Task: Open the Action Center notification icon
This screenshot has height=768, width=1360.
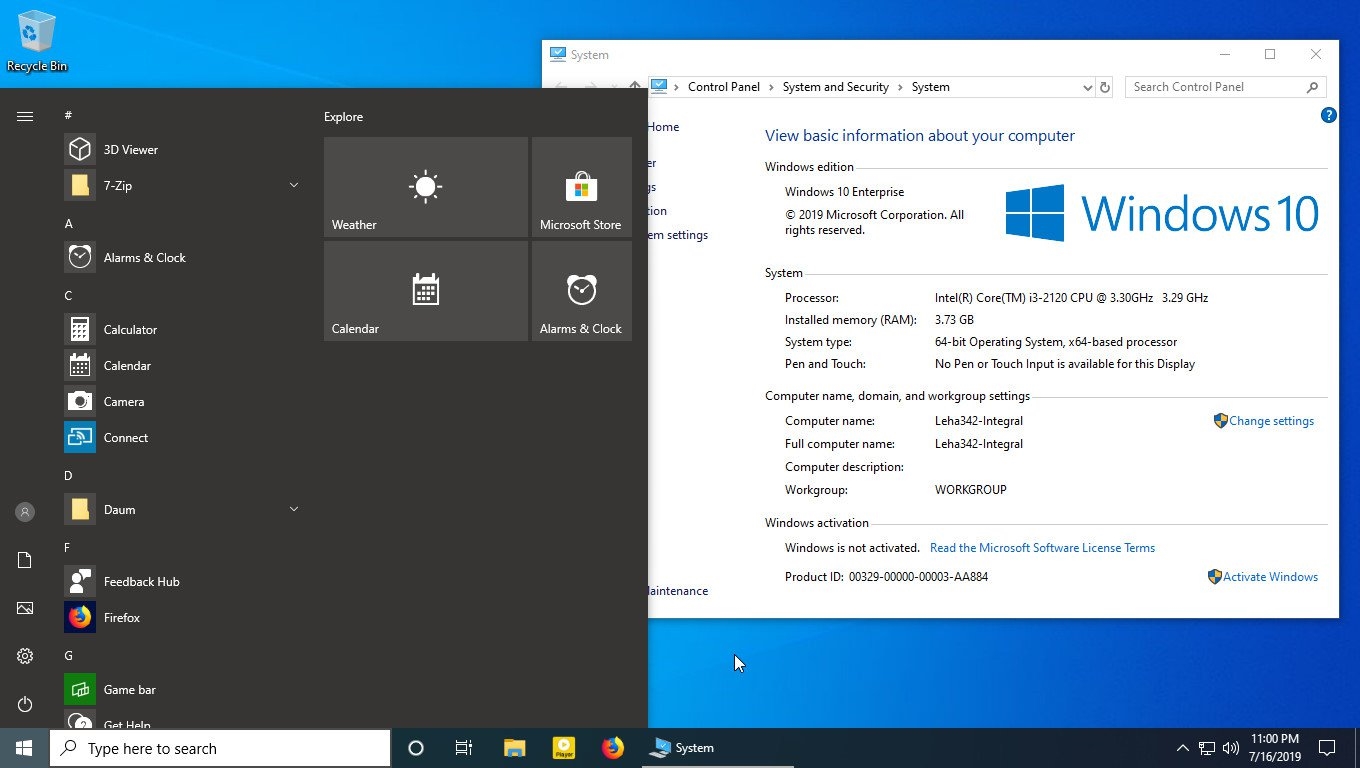Action: click(1327, 748)
